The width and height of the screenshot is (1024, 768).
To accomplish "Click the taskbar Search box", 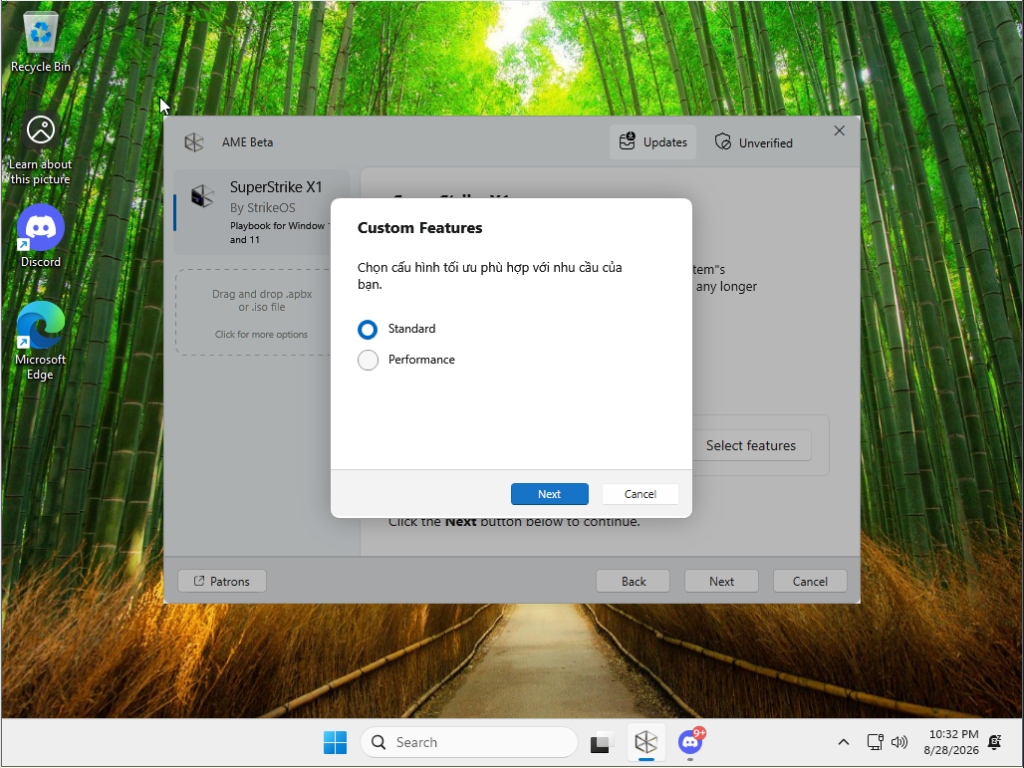I will 469,742.
